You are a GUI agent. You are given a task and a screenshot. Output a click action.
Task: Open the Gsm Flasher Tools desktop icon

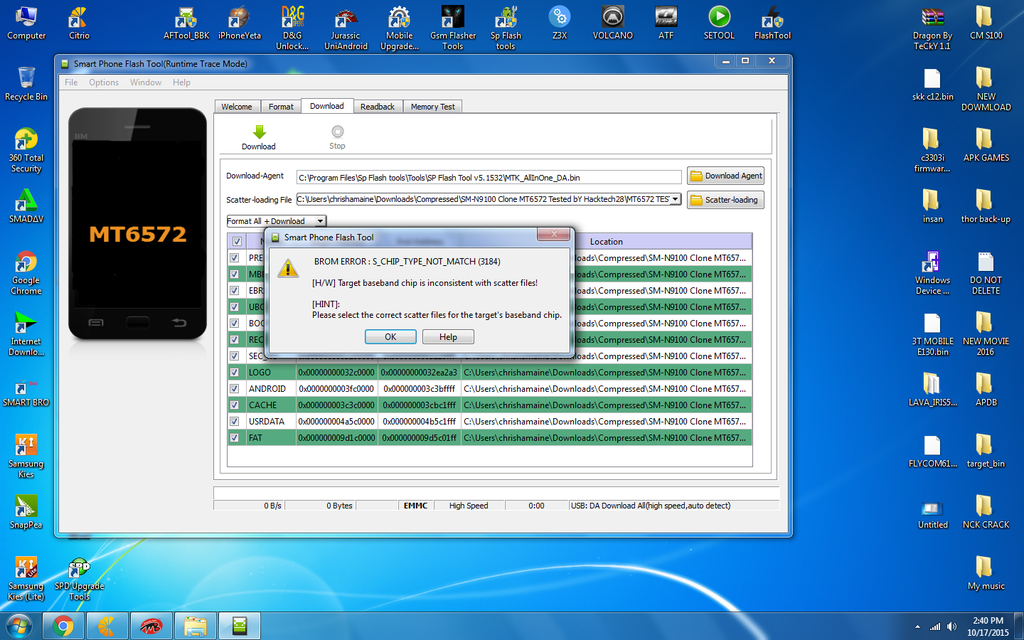[453, 28]
